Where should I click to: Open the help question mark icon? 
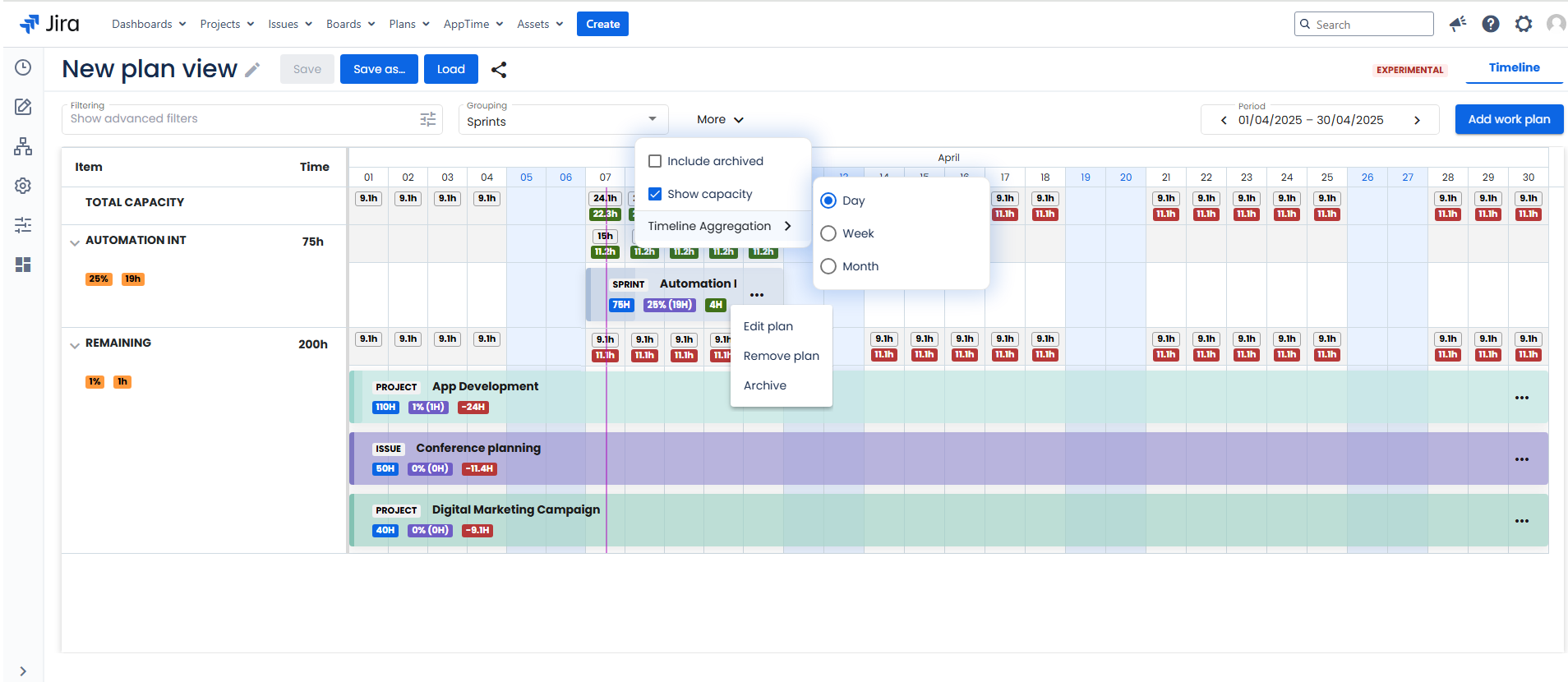[x=1491, y=24]
